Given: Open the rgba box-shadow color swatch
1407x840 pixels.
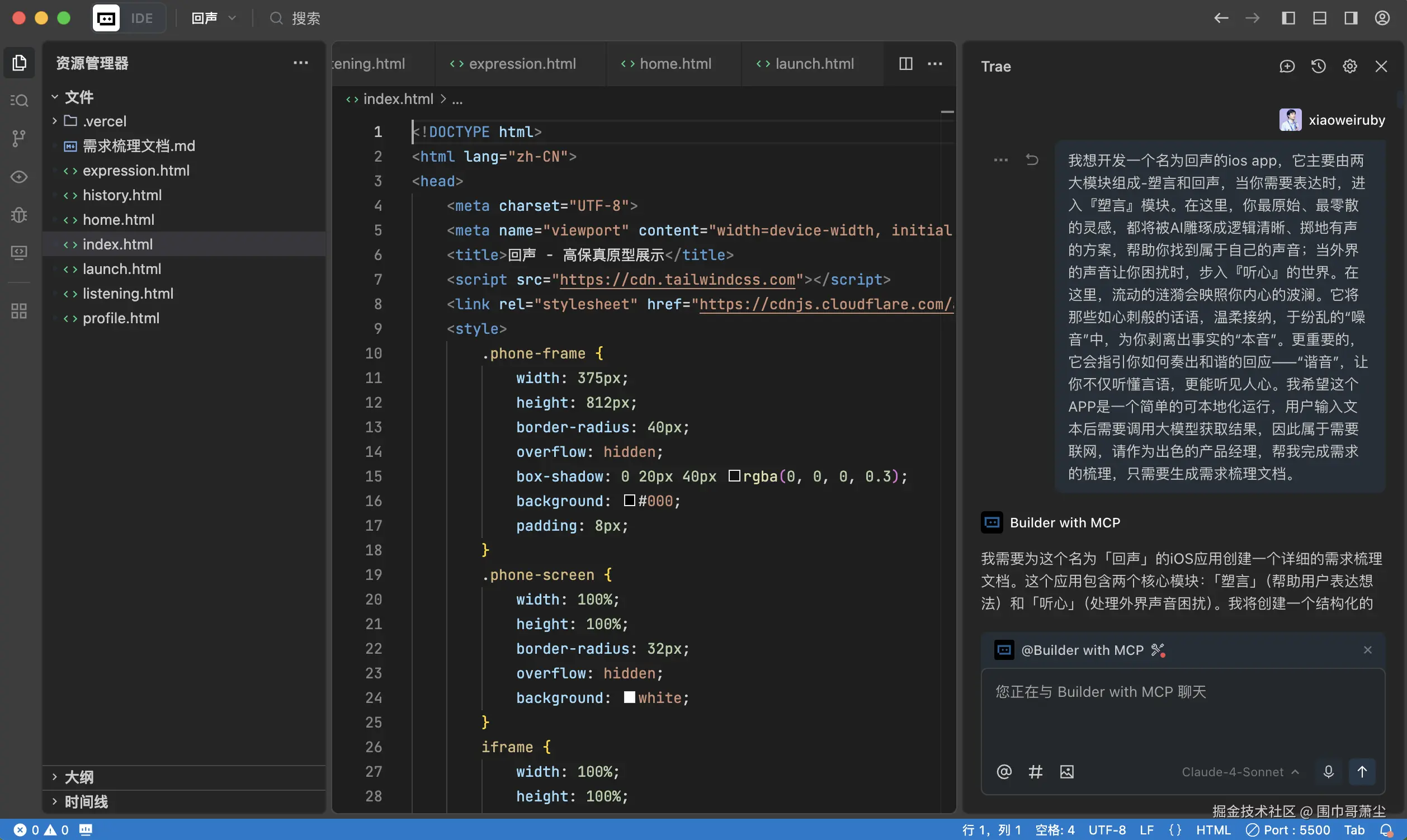Looking at the screenshot, I should click(x=734, y=475).
